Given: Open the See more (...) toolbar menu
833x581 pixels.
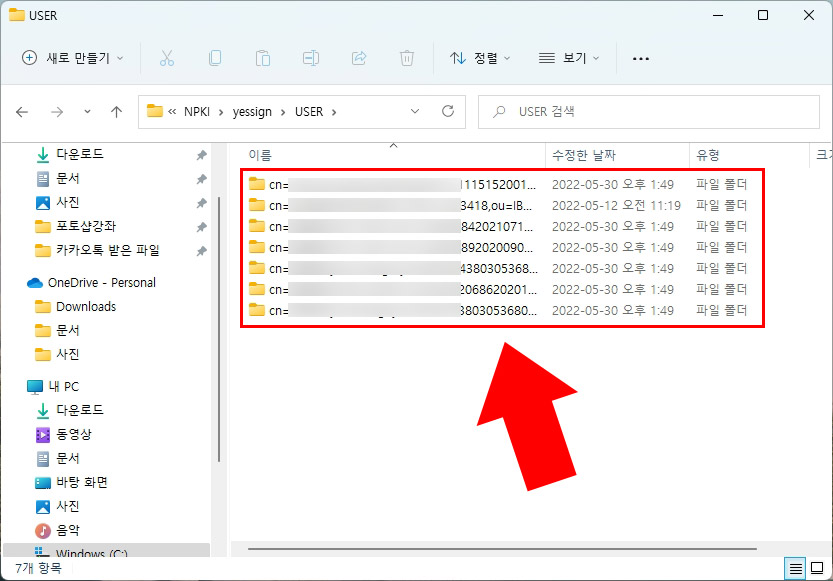Looking at the screenshot, I should point(640,58).
